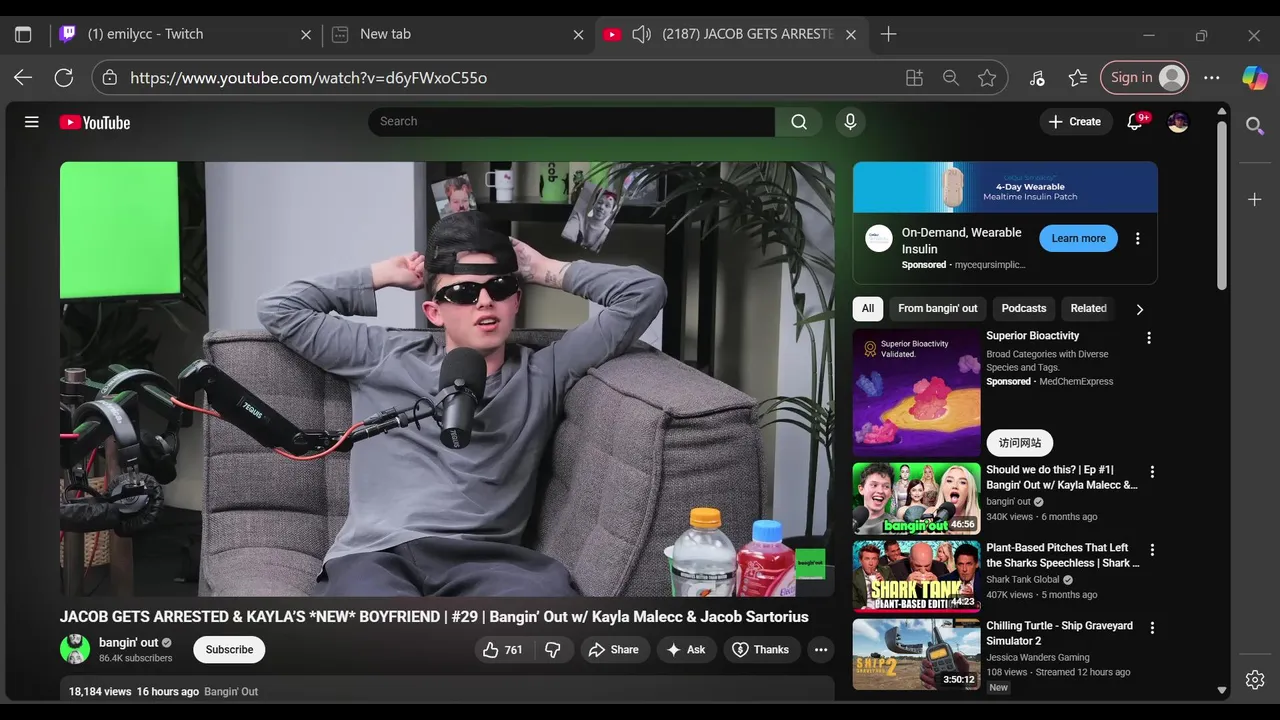Select the 'Podcasts' chip
Screen dimensions: 1280x720
pos(1024,309)
